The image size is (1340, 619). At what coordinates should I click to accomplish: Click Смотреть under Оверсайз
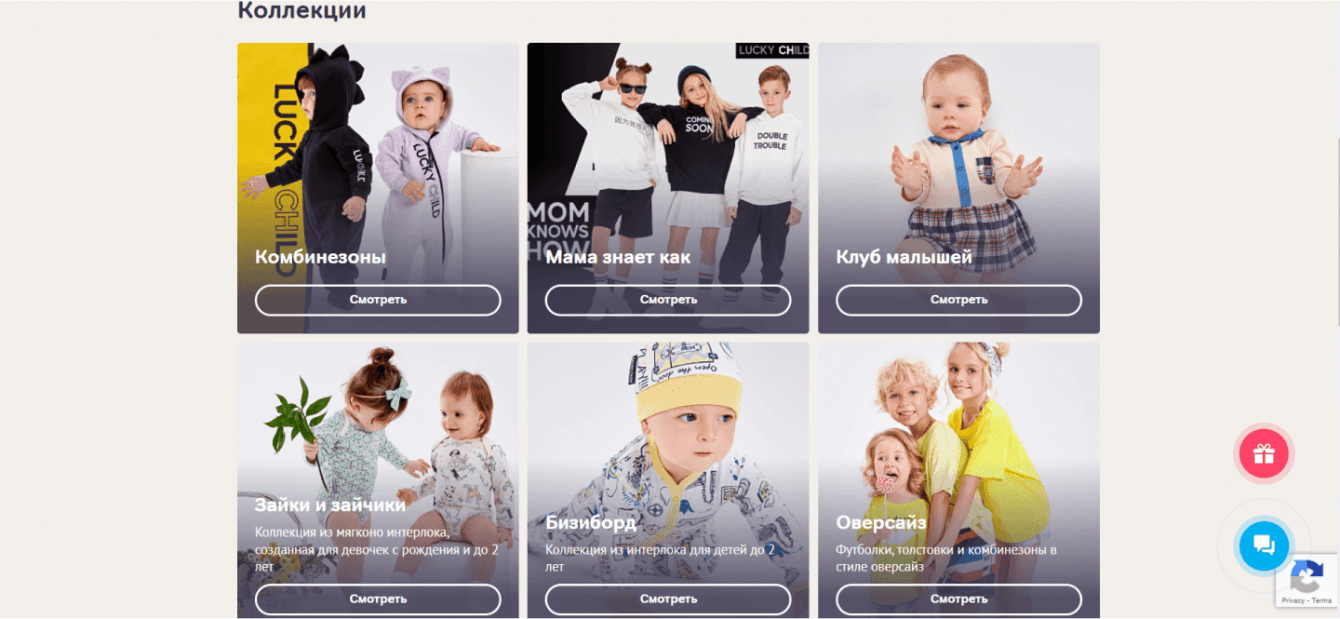(x=959, y=599)
